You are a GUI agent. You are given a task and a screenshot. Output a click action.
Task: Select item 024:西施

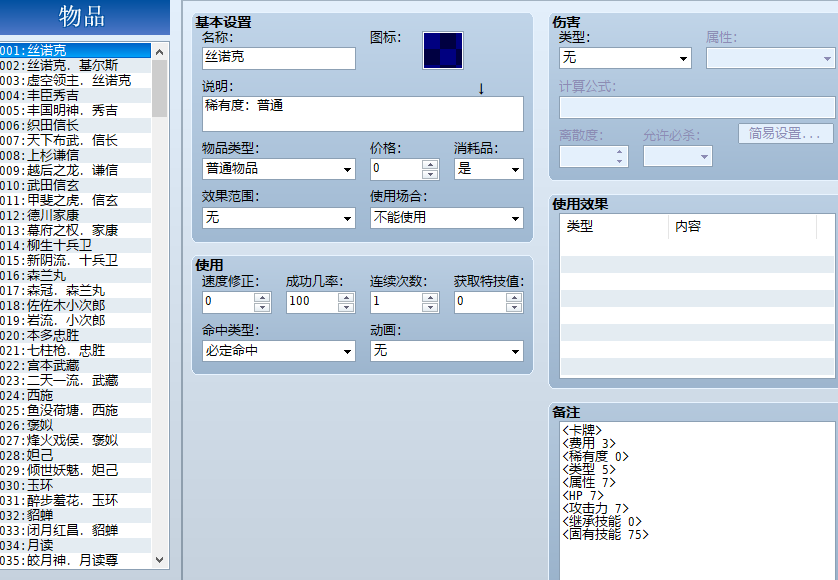75,395
